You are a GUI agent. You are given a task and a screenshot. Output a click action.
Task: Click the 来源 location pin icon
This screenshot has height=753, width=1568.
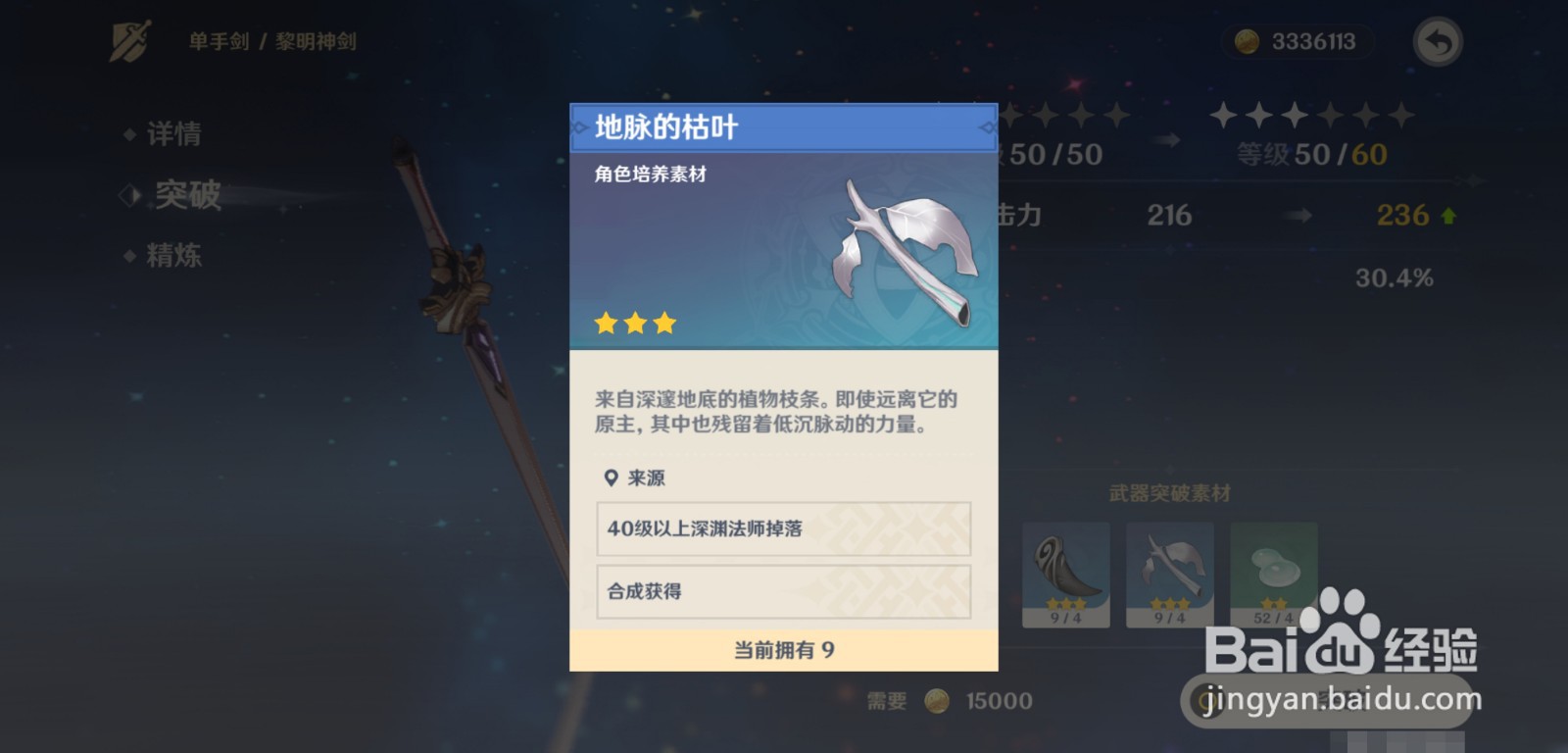click(611, 477)
